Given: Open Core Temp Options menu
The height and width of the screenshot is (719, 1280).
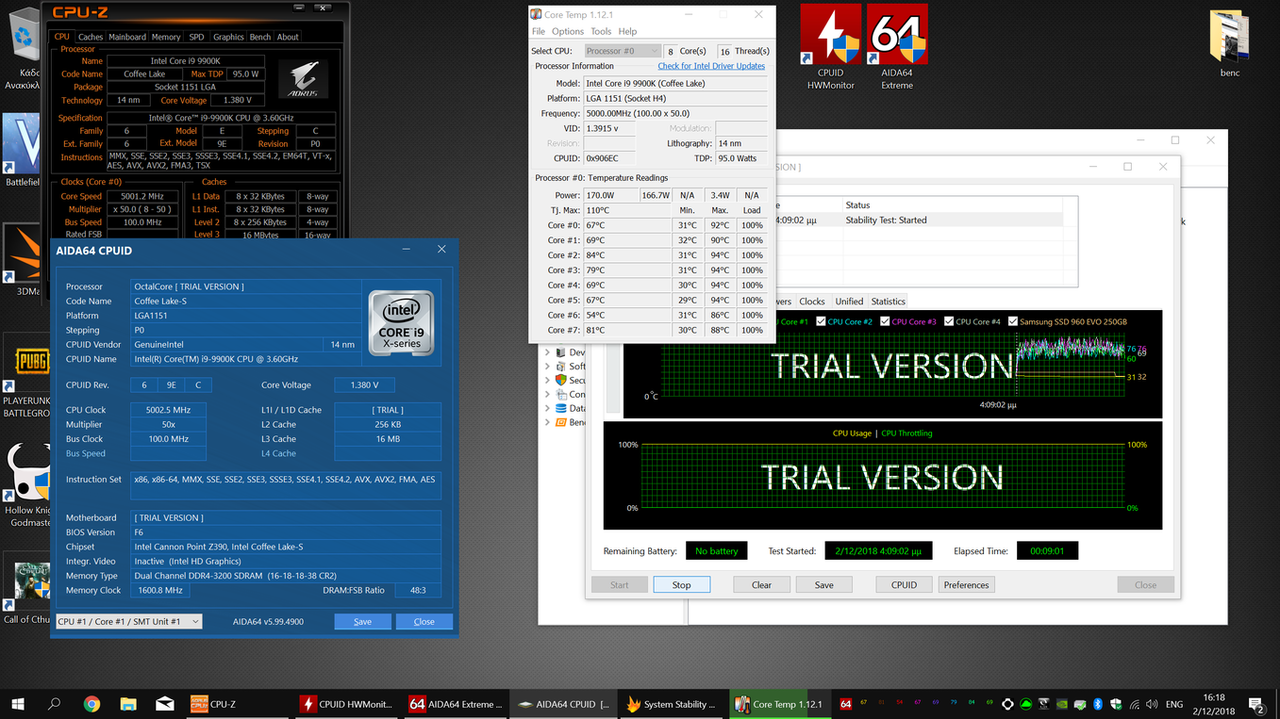Looking at the screenshot, I should pyautogui.click(x=568, y=31).
